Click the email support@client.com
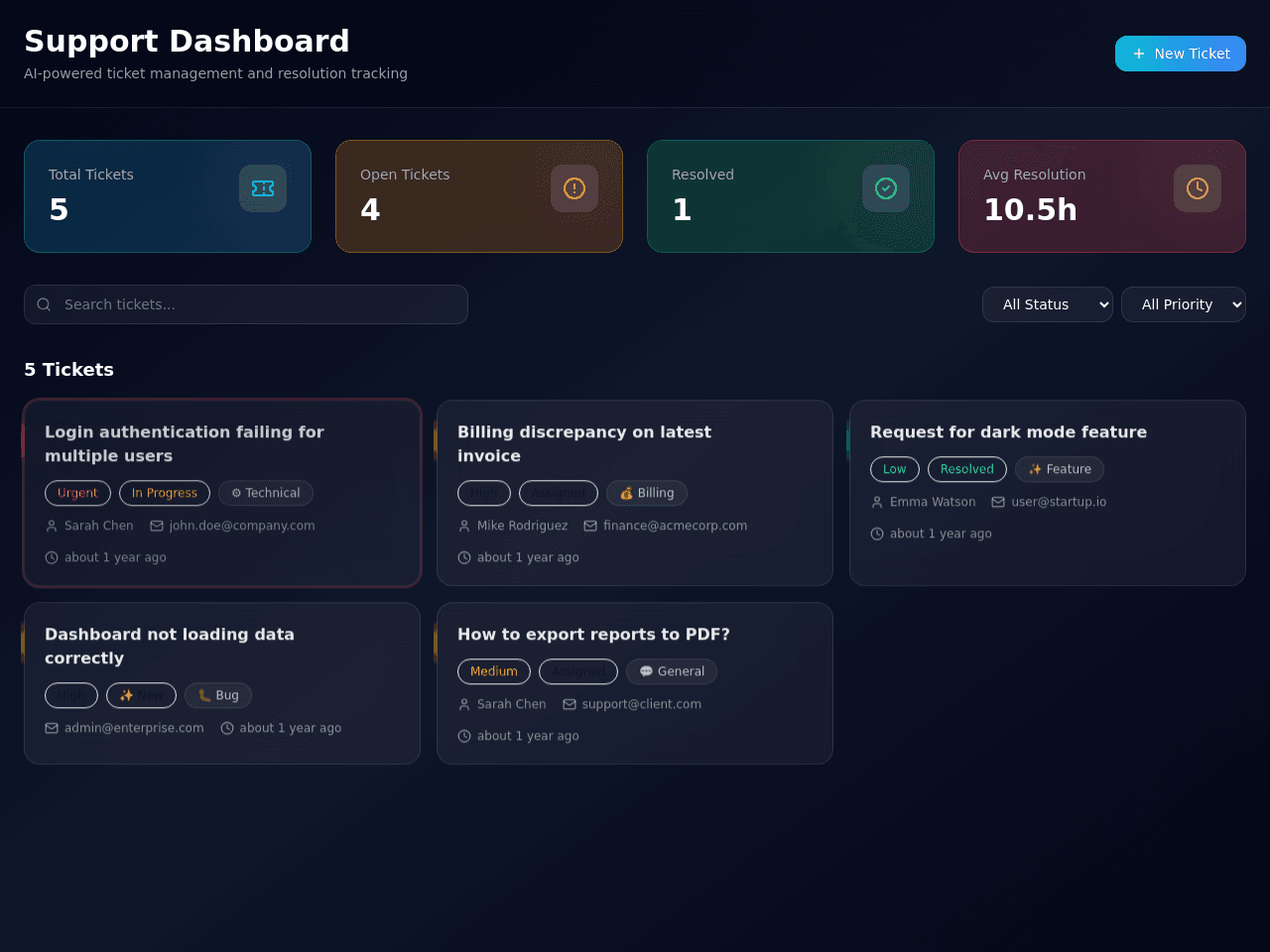Screen dimensions: 1270x952 point(642,704)
